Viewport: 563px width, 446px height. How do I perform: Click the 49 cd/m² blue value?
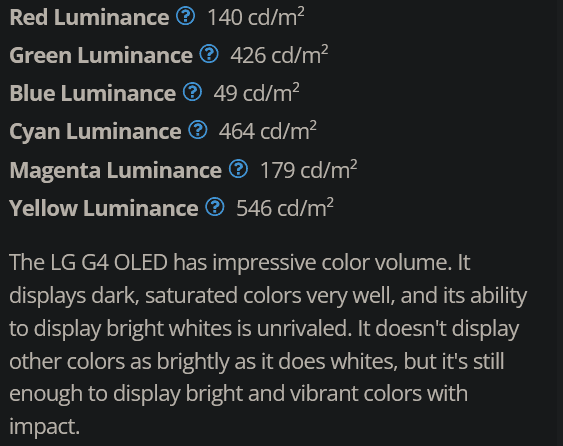tap(257, 93)
